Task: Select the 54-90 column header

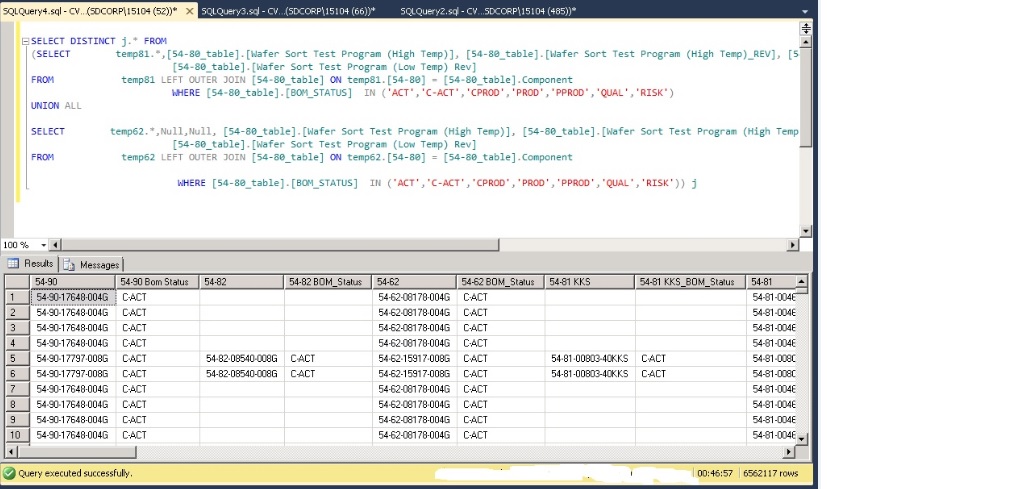Action: (73, 282)
